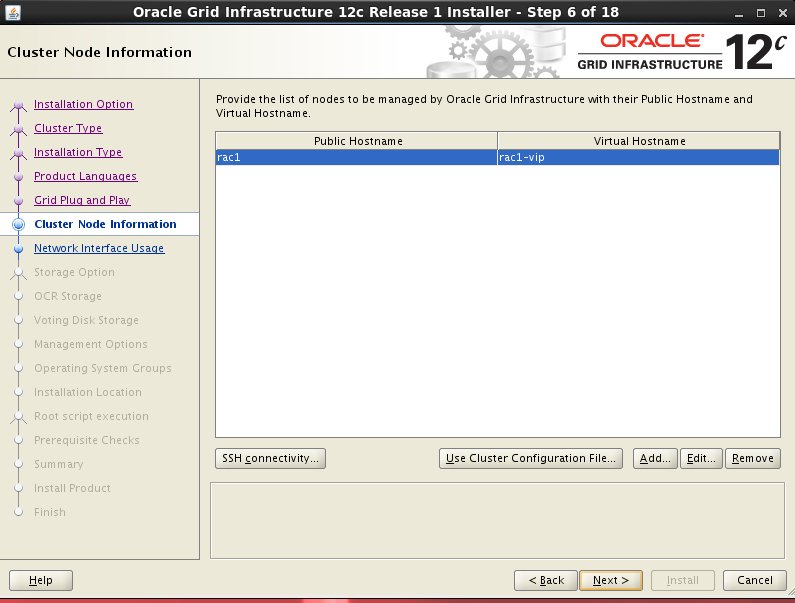The height and width of the screenshot is (603, 795).
Task: Go Back to the previous step
Action: click(x=546, y=580)
